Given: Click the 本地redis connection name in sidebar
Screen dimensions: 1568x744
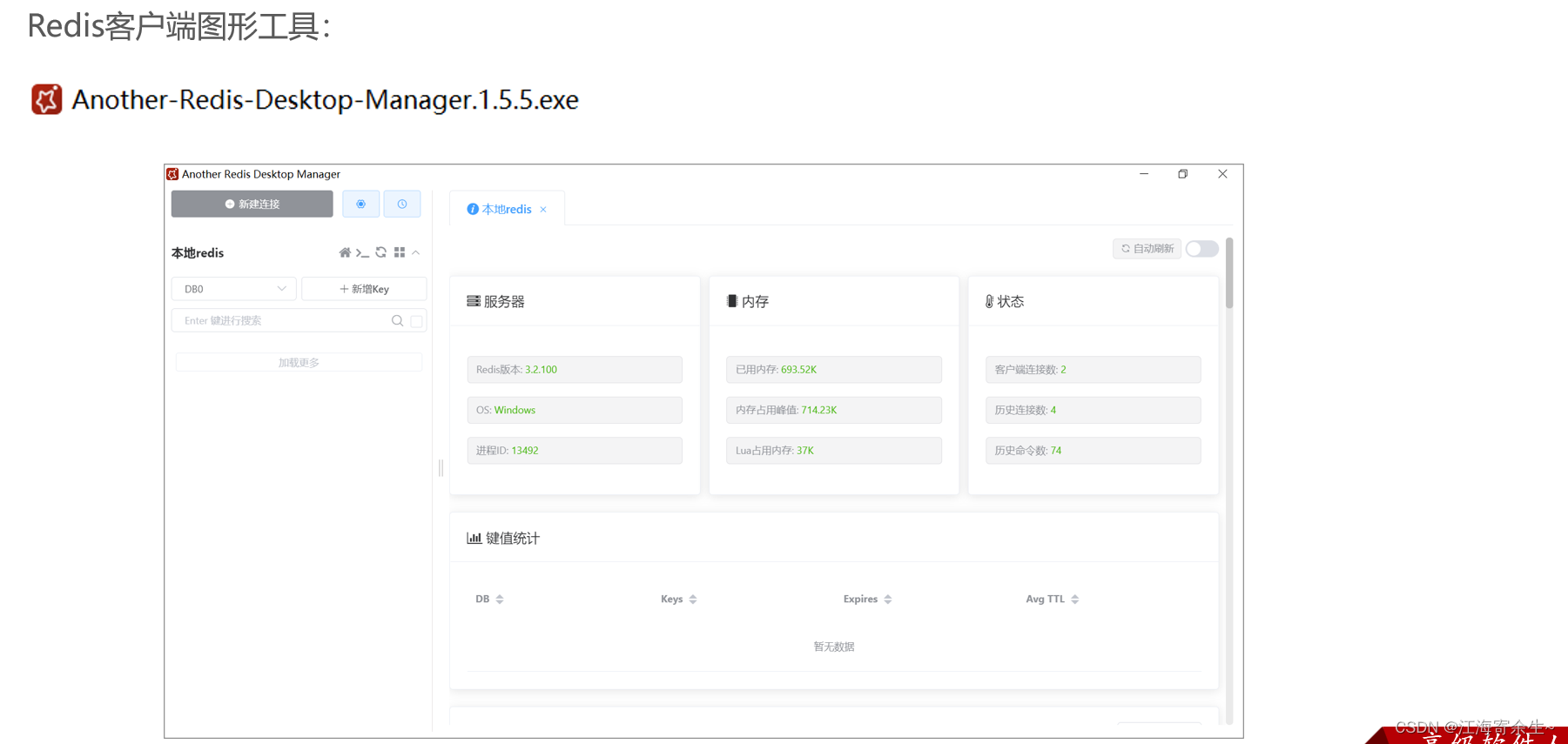Looking at the screenshot, I should click(198, 253).
